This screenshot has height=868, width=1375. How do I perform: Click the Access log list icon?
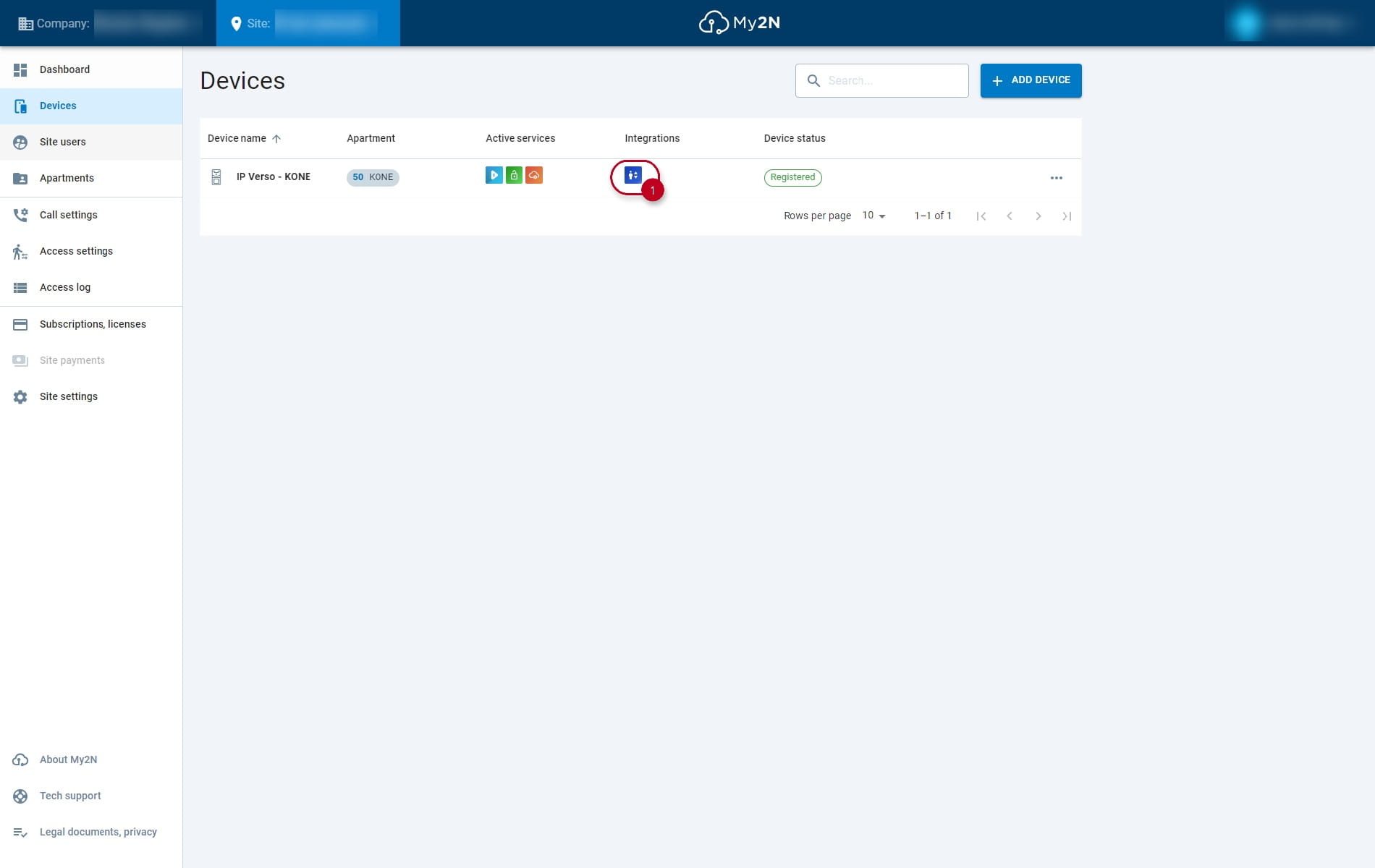pyautogui.click(x=20, y=288)
